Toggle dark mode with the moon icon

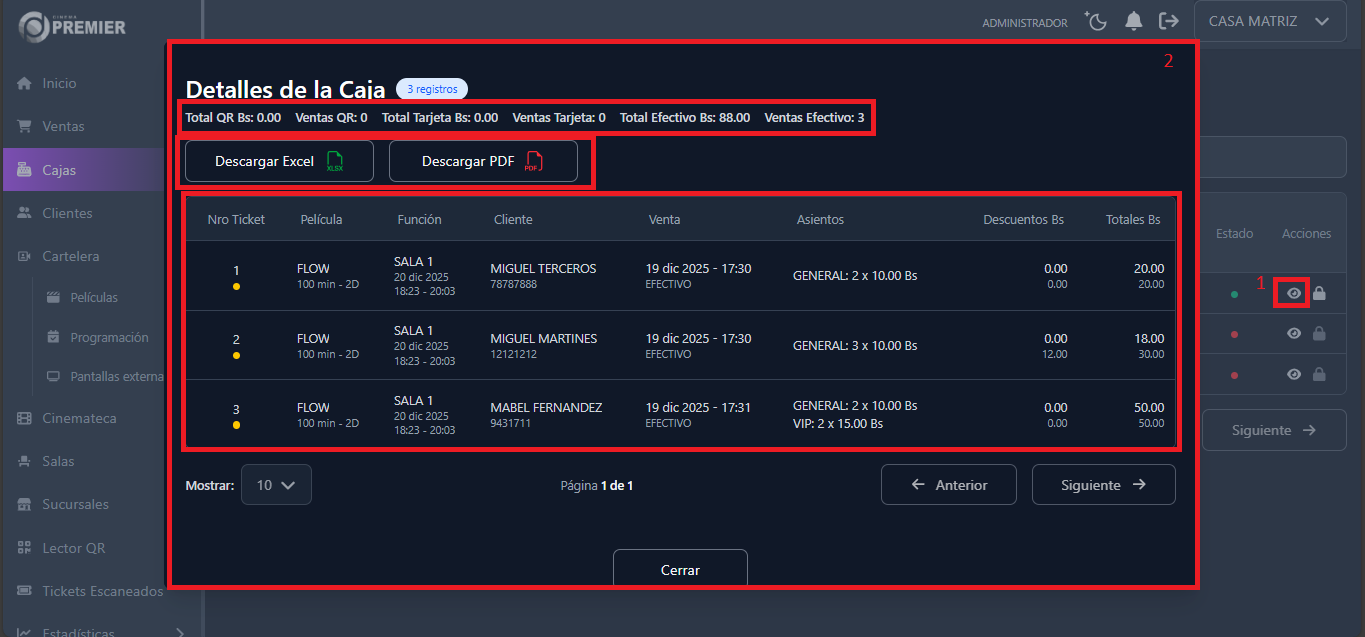coord(1095,20)
